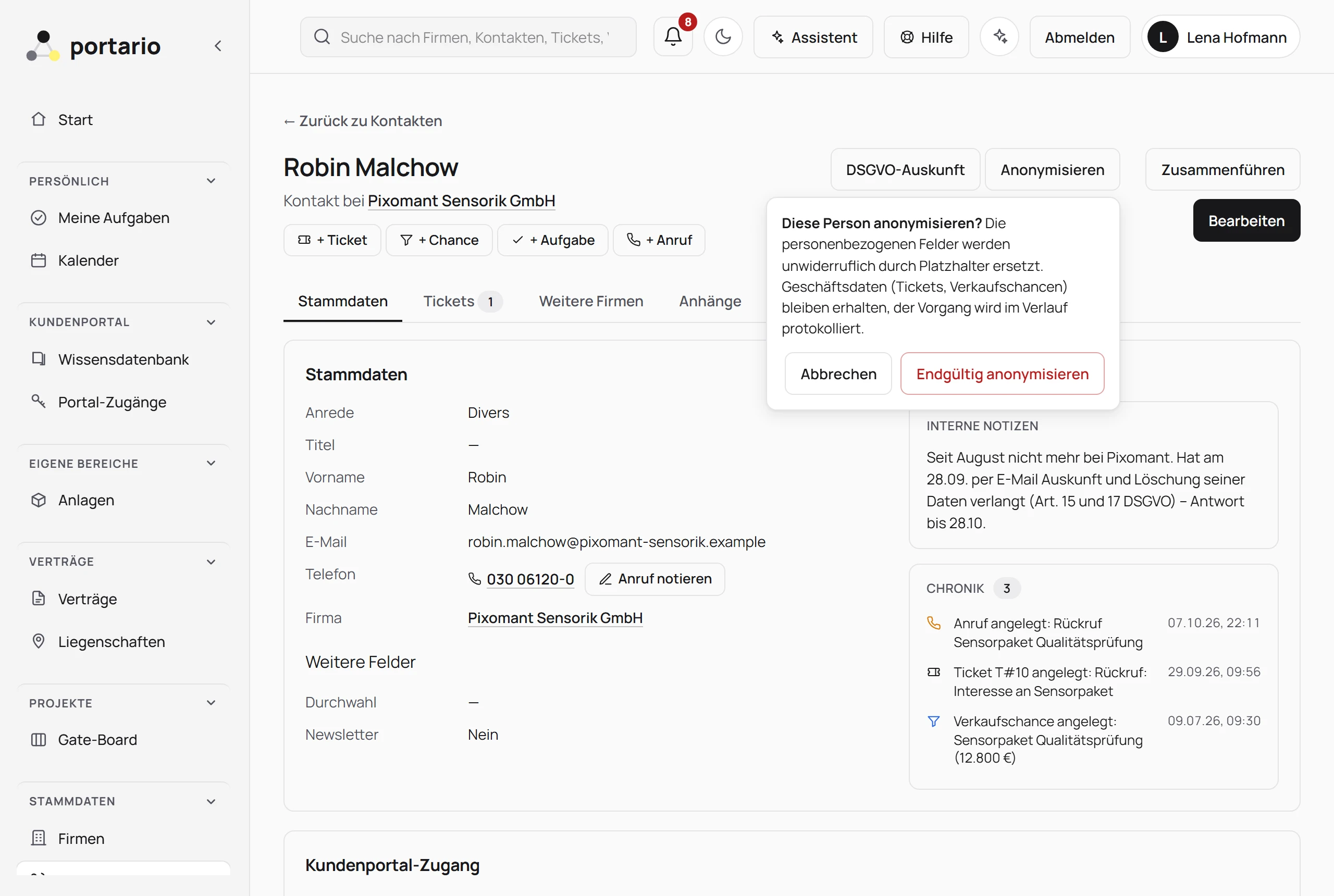Open Lena Hofmann user menu
This screenshot has width=1334, height=896.
click(1221, 37)
